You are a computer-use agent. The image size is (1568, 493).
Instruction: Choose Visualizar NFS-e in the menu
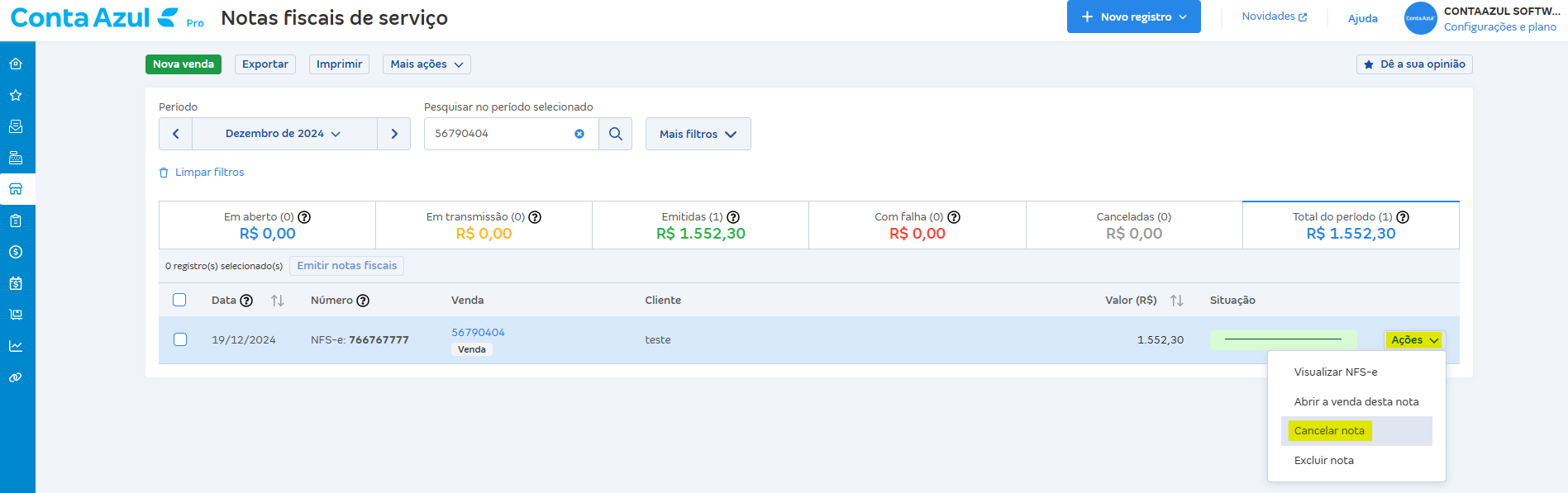pyautogui.click(x=1336, y=372)
